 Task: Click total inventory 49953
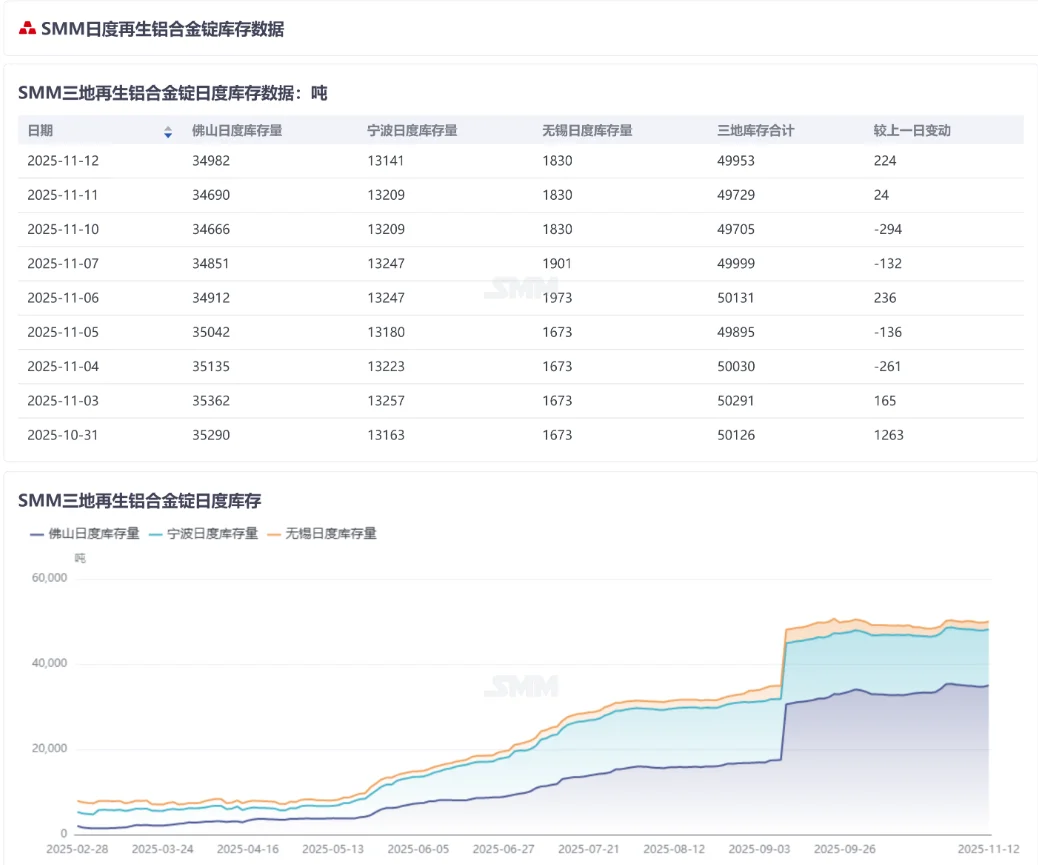[736, 161]
